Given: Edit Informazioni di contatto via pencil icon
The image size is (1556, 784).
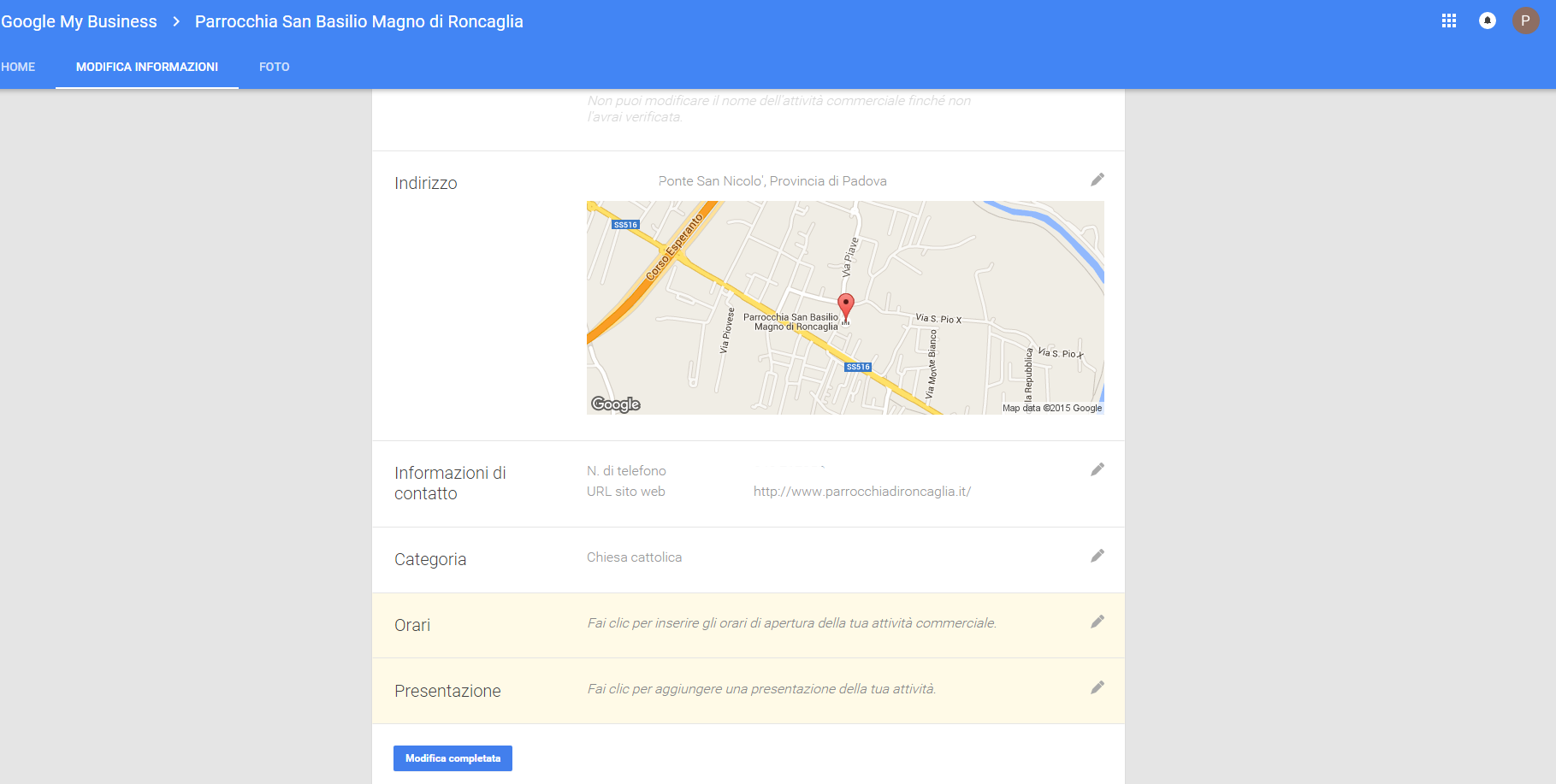Looking at the screenshot, I should click(1097, 469).
